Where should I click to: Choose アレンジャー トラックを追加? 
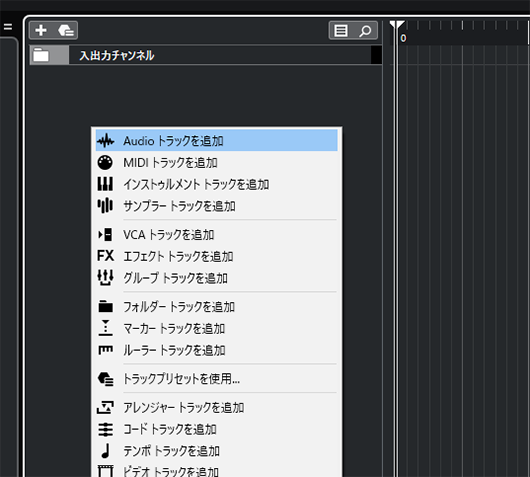pos(216,407)
